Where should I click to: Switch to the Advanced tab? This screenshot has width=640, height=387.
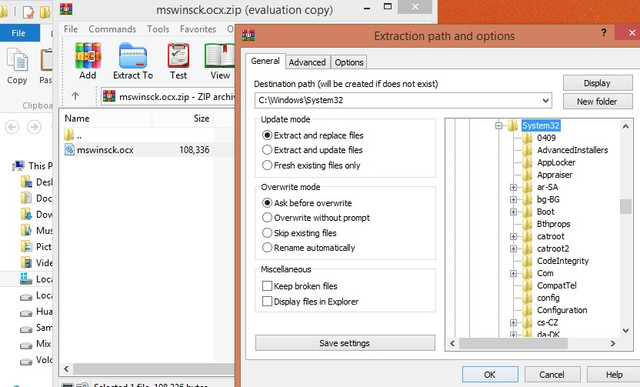pos(307,62)
